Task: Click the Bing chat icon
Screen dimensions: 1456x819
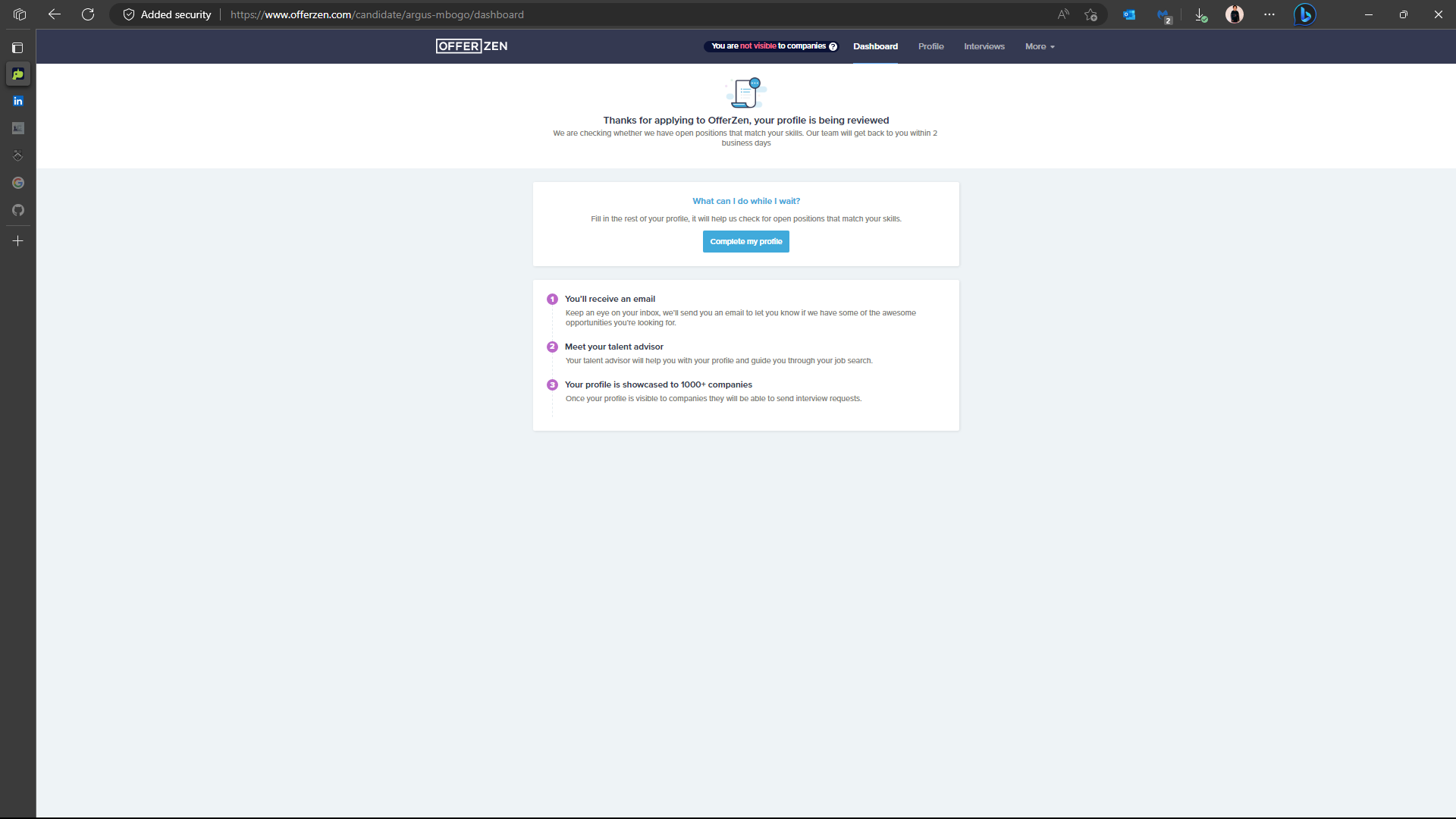Action: 1304,14
